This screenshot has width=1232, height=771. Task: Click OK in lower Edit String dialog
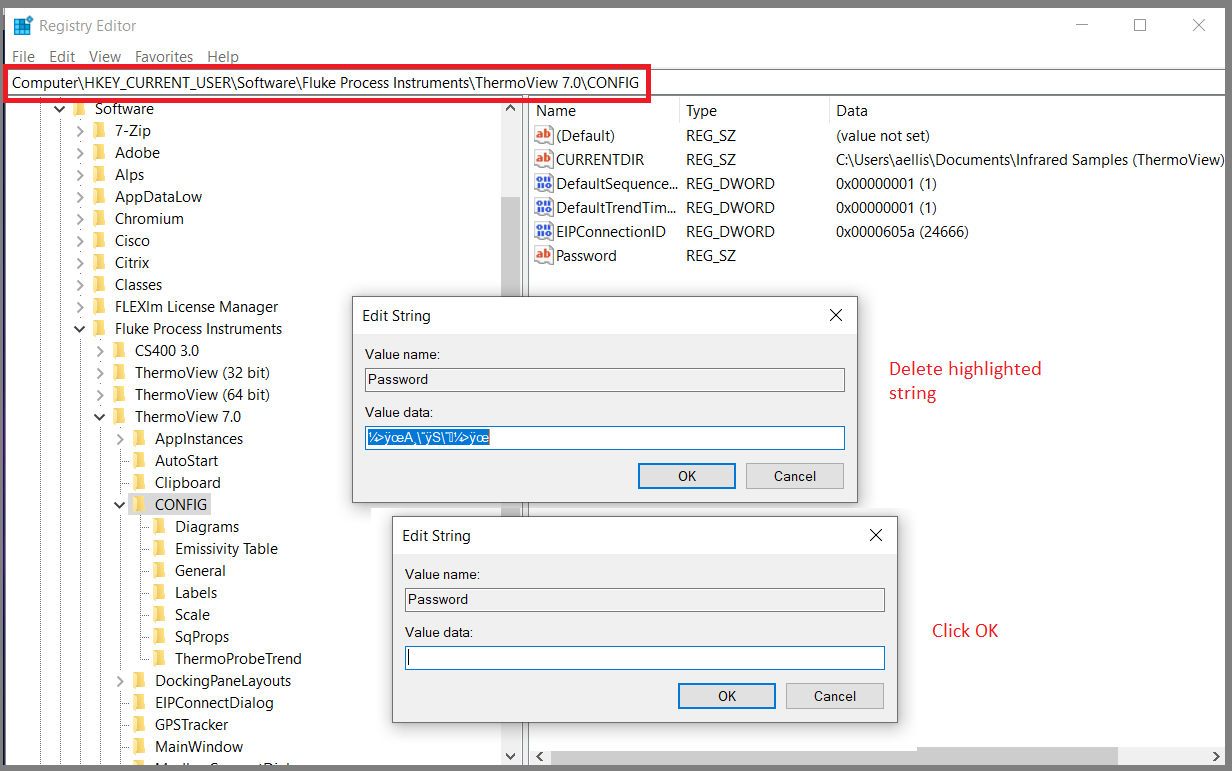click(x=727, y=696)
